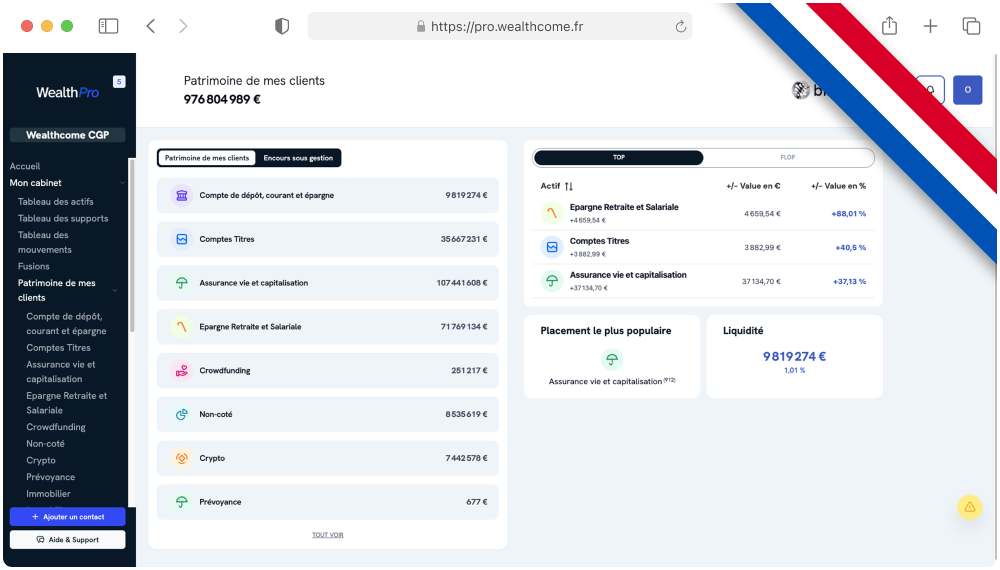Click TOUT VOIR link

(327, 535)
